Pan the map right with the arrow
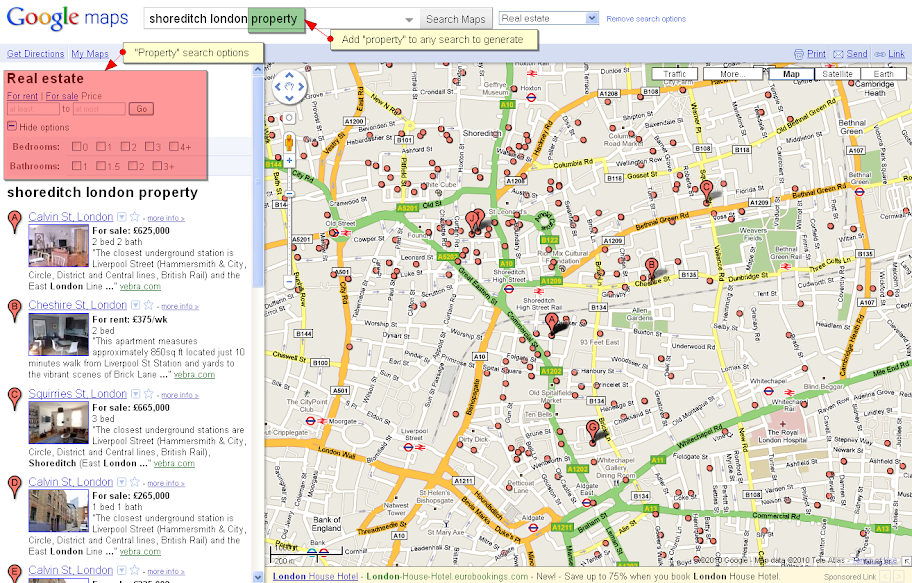This screenshot has width=912, height=583. (301, 87)
